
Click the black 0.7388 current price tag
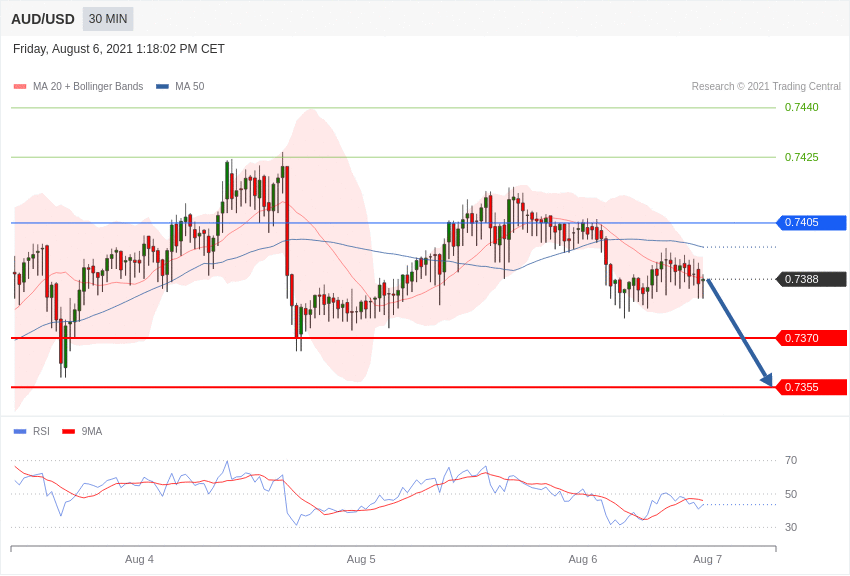[x=812, y=279]
